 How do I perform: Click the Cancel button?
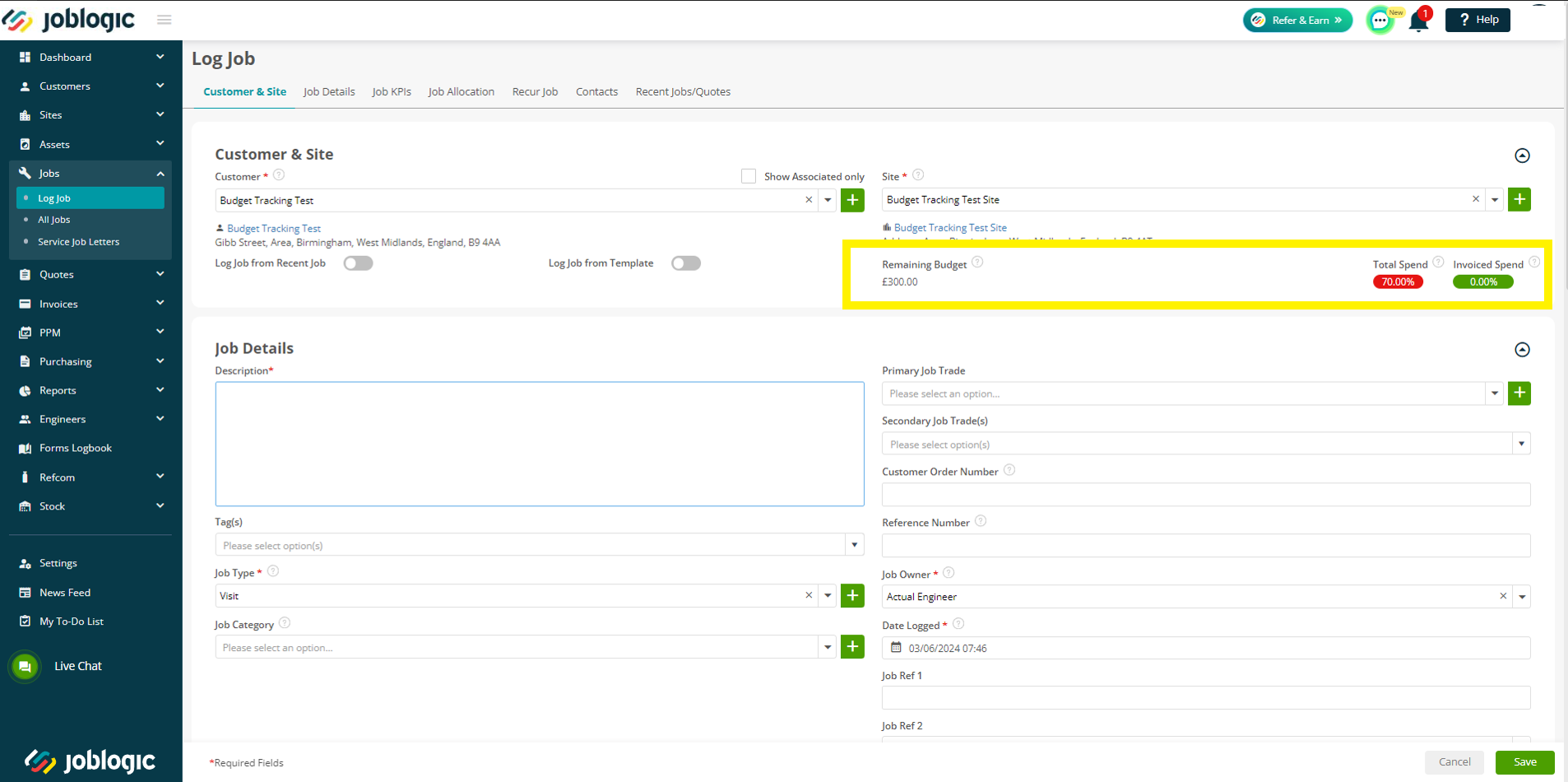[x=1454, y=762]
